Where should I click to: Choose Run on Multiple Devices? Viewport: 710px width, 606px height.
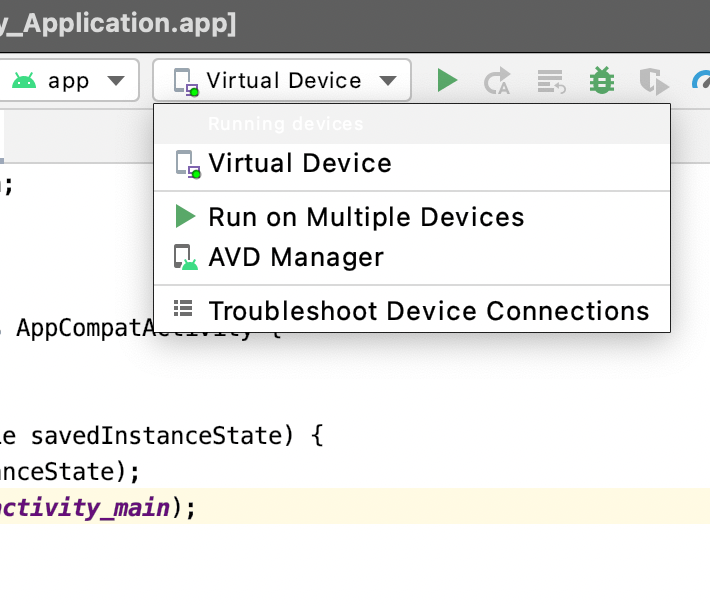[412, 217]
